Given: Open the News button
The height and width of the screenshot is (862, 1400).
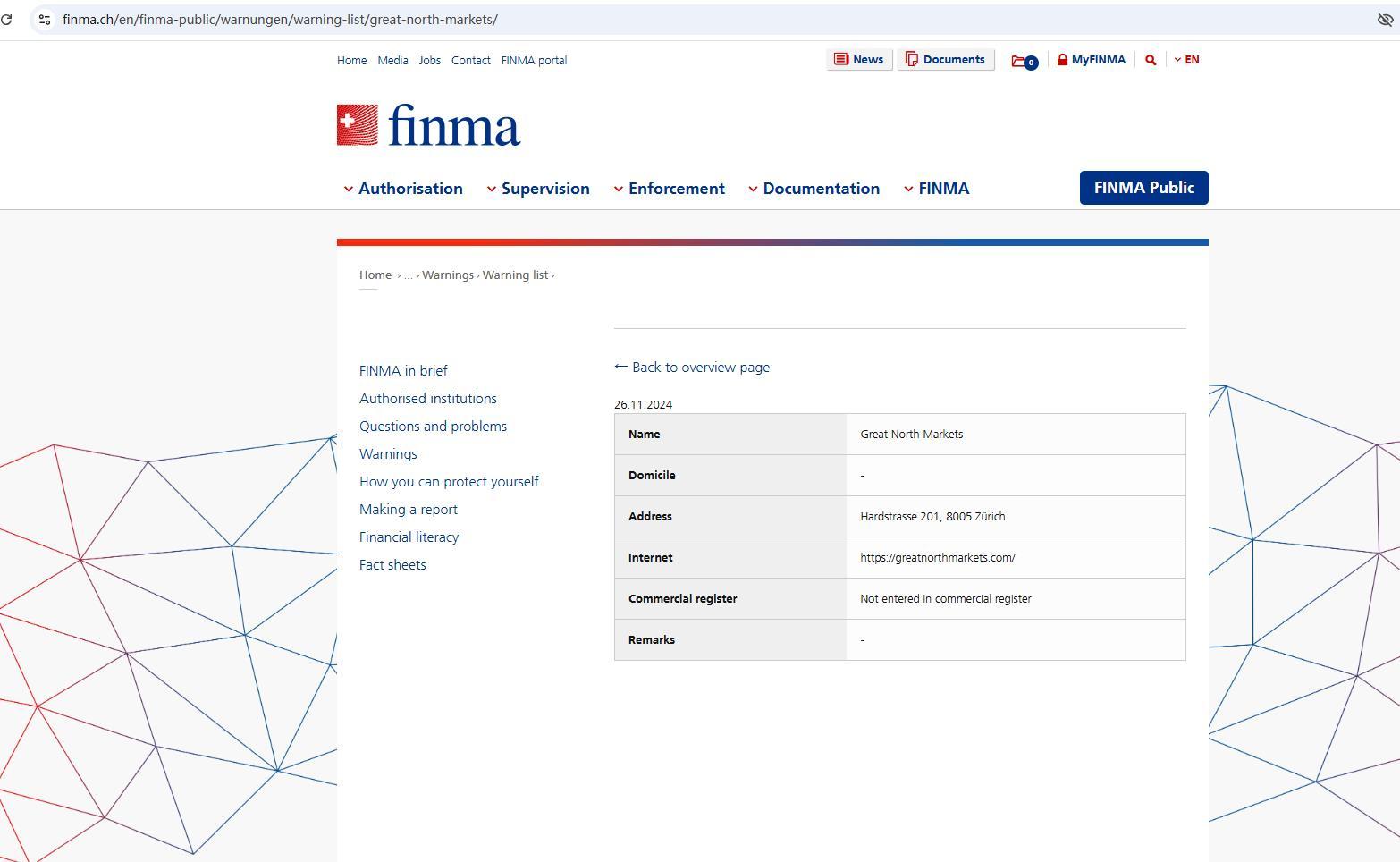Looking at the screenshot, I should click(x=858, y=60).
